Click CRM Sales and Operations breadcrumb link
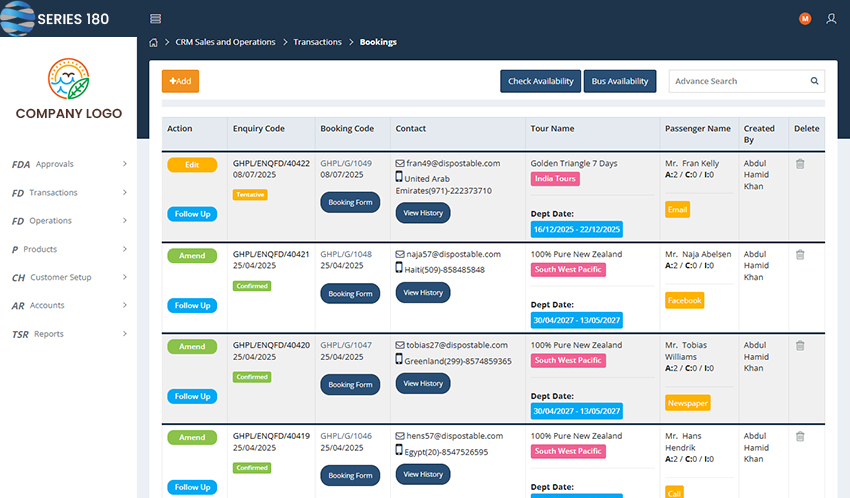 [x=225, y=42]
